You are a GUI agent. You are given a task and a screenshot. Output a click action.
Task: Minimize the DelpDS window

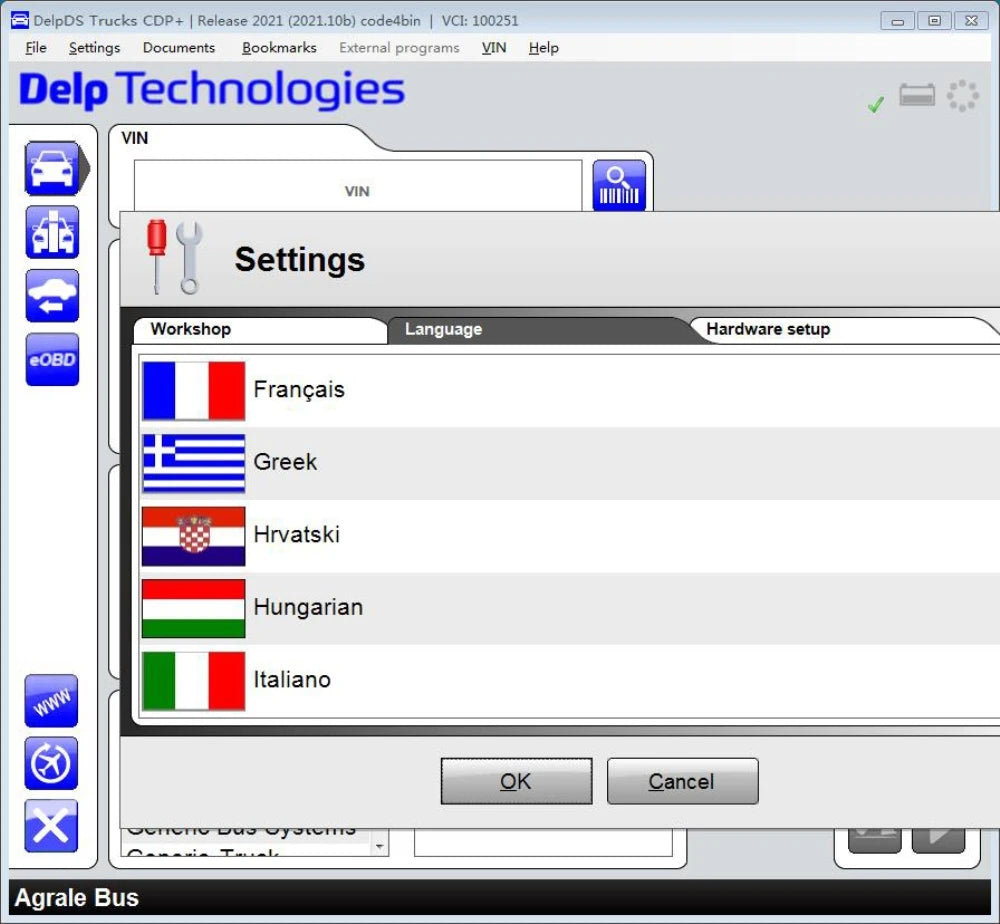[897, 21]
